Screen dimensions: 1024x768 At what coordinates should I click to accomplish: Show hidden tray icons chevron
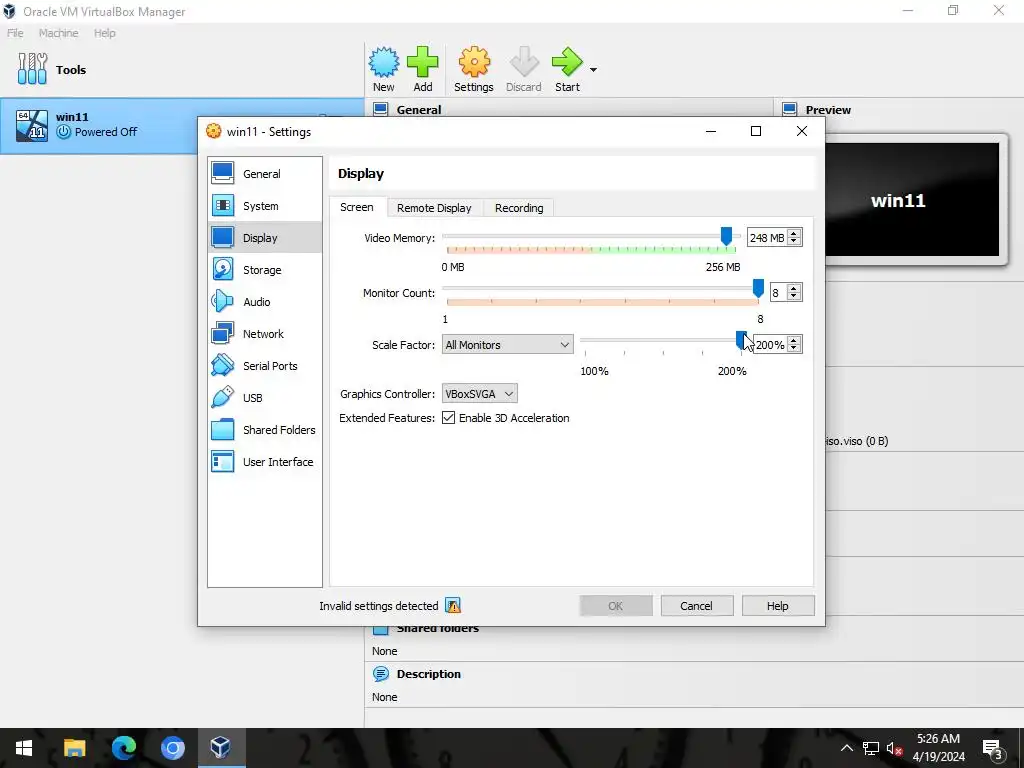pyautogui.click(x=846, y=748)
